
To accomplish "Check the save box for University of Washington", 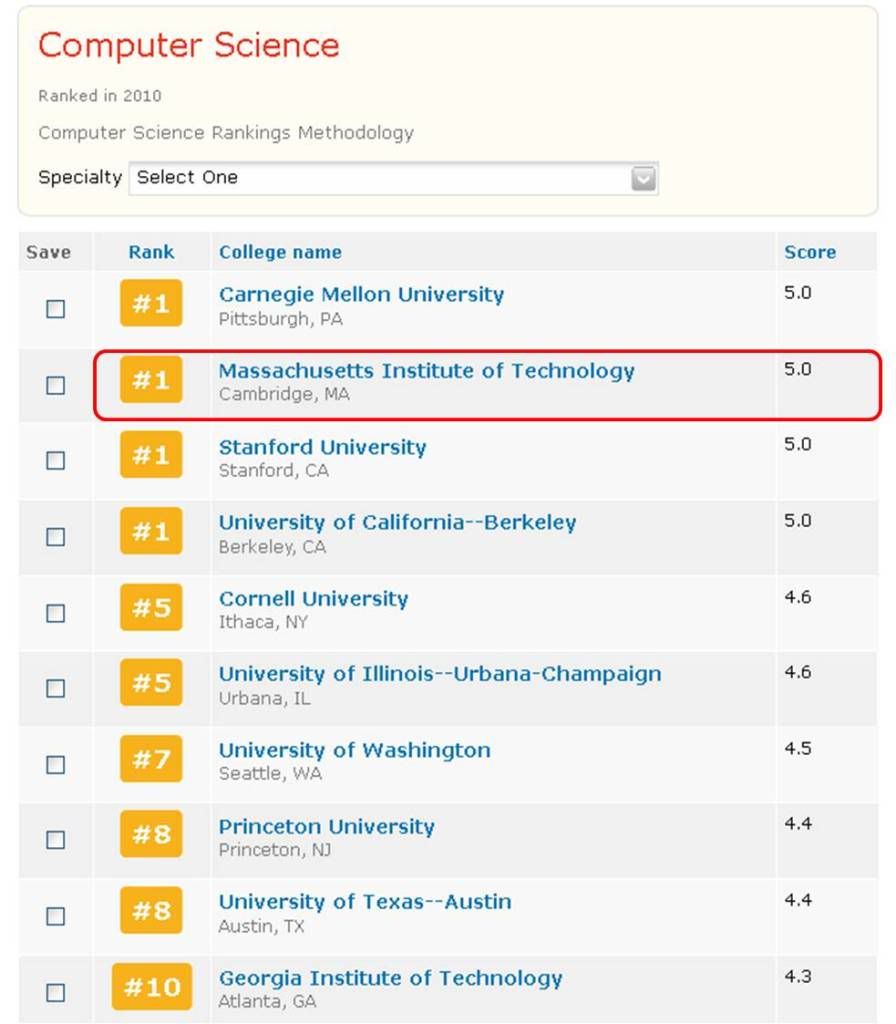I will pyautogui.click(x=56, y=764).
